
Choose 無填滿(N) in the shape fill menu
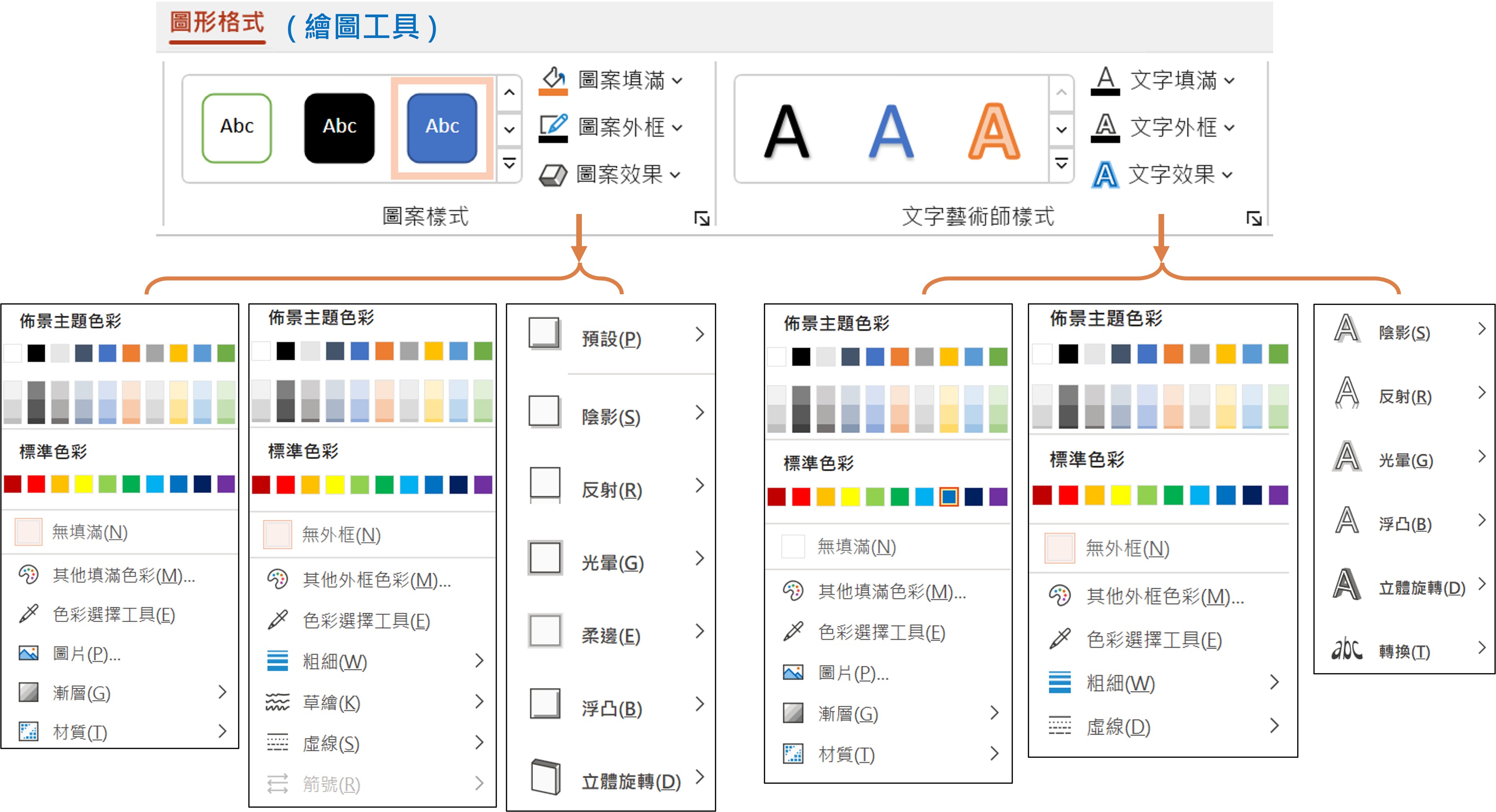tap(89, 532)
